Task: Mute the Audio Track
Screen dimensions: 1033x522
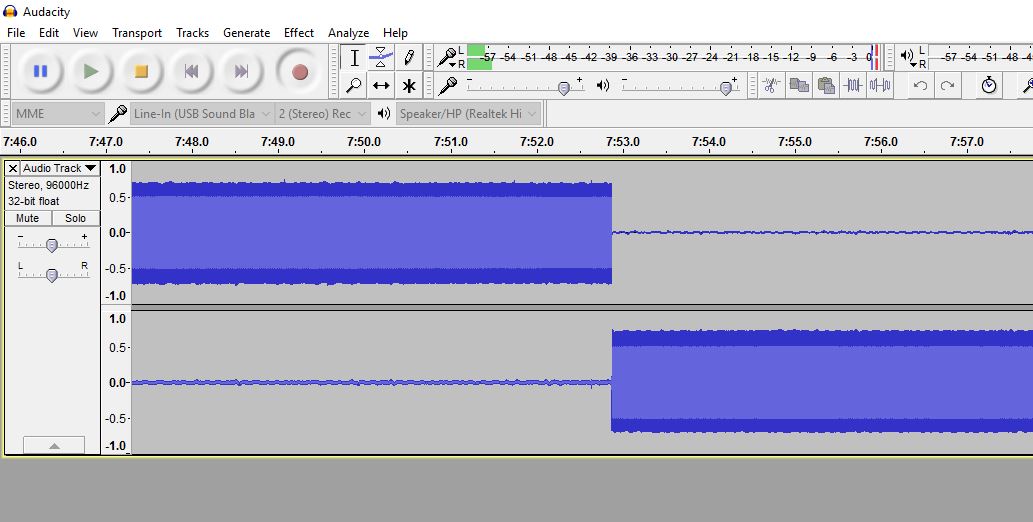Action: pos(28,218)
